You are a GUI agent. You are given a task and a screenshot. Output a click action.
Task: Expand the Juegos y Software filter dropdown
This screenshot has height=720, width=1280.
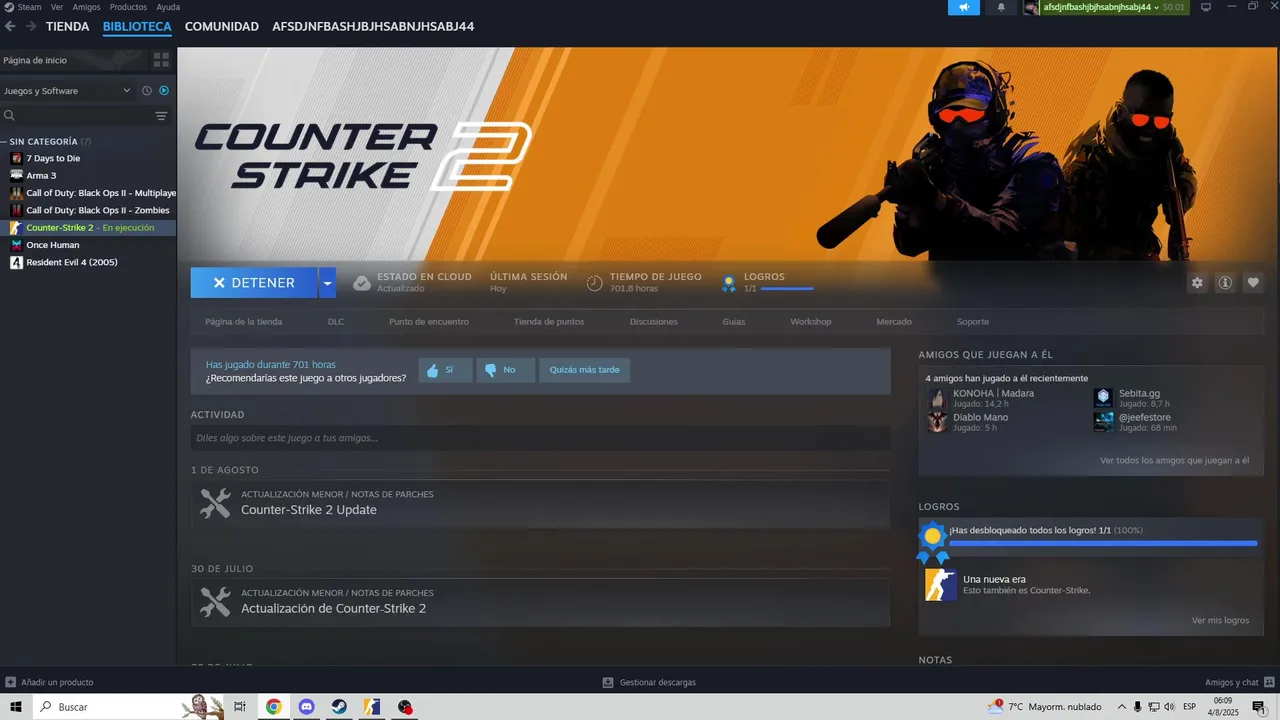67,91
